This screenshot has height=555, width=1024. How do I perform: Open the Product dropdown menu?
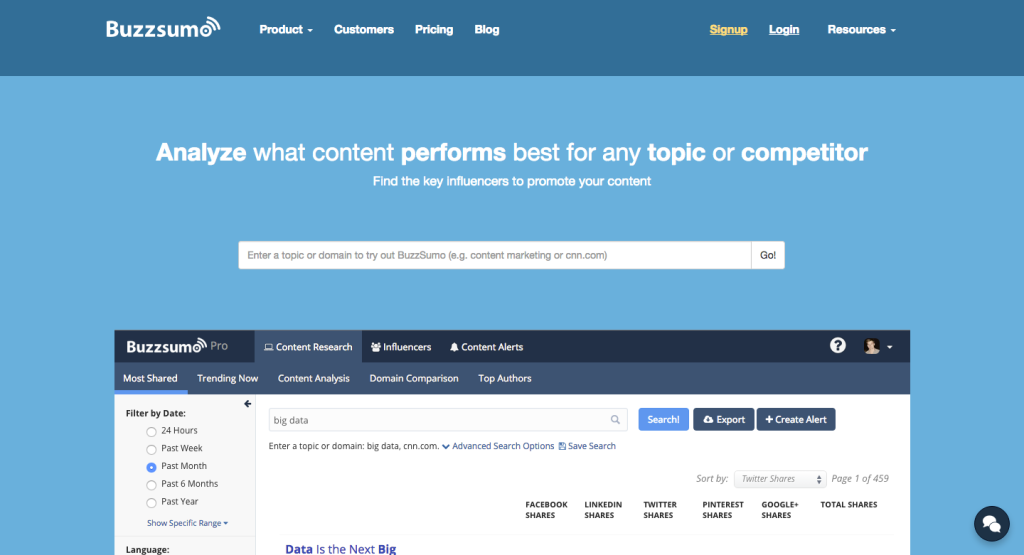click(286, 29)
